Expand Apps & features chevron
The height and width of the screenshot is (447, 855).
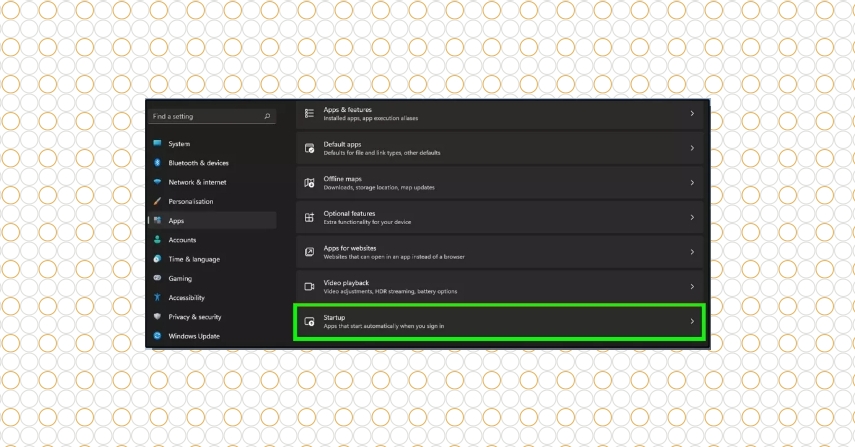point(692,113)
